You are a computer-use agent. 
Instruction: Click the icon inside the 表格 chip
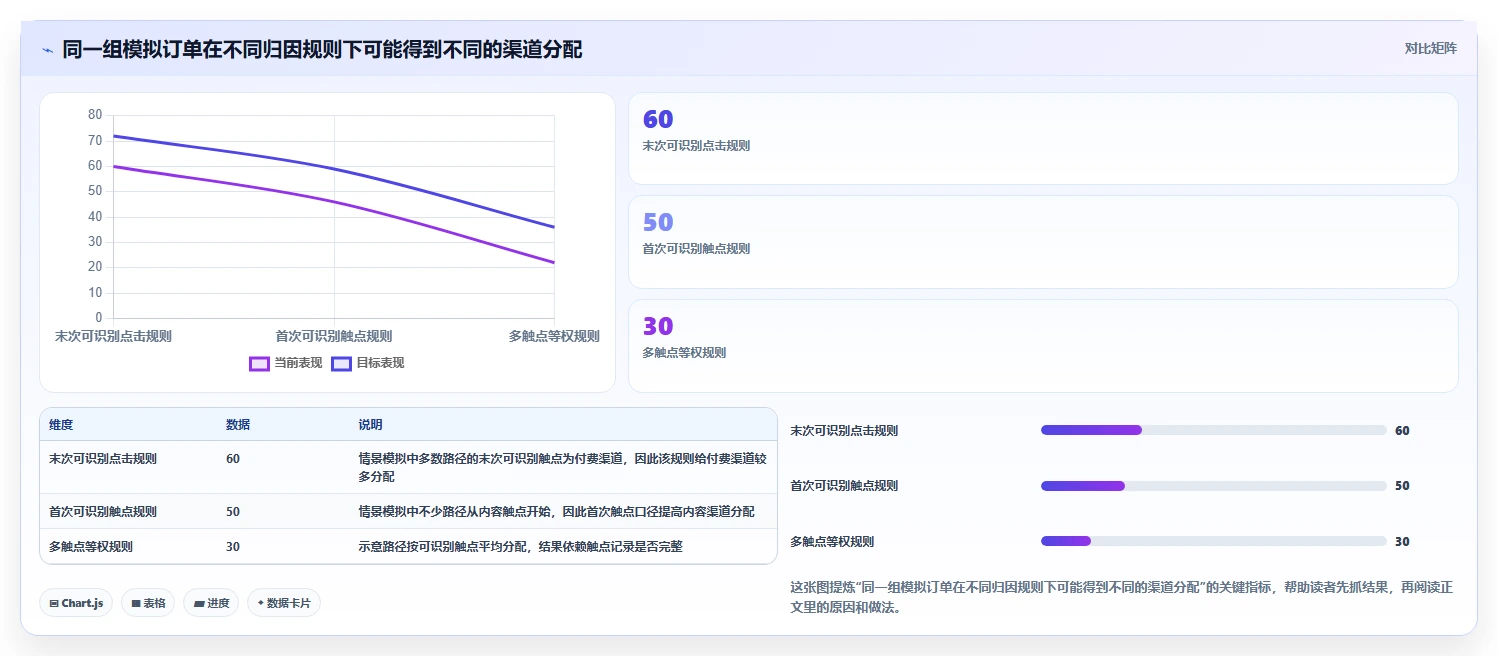click(136, 603)
